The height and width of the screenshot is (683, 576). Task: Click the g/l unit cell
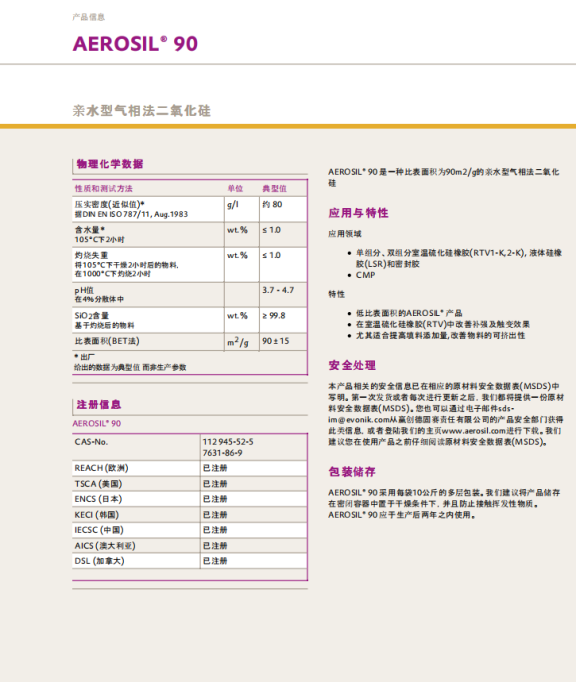[x=233, y=205]
